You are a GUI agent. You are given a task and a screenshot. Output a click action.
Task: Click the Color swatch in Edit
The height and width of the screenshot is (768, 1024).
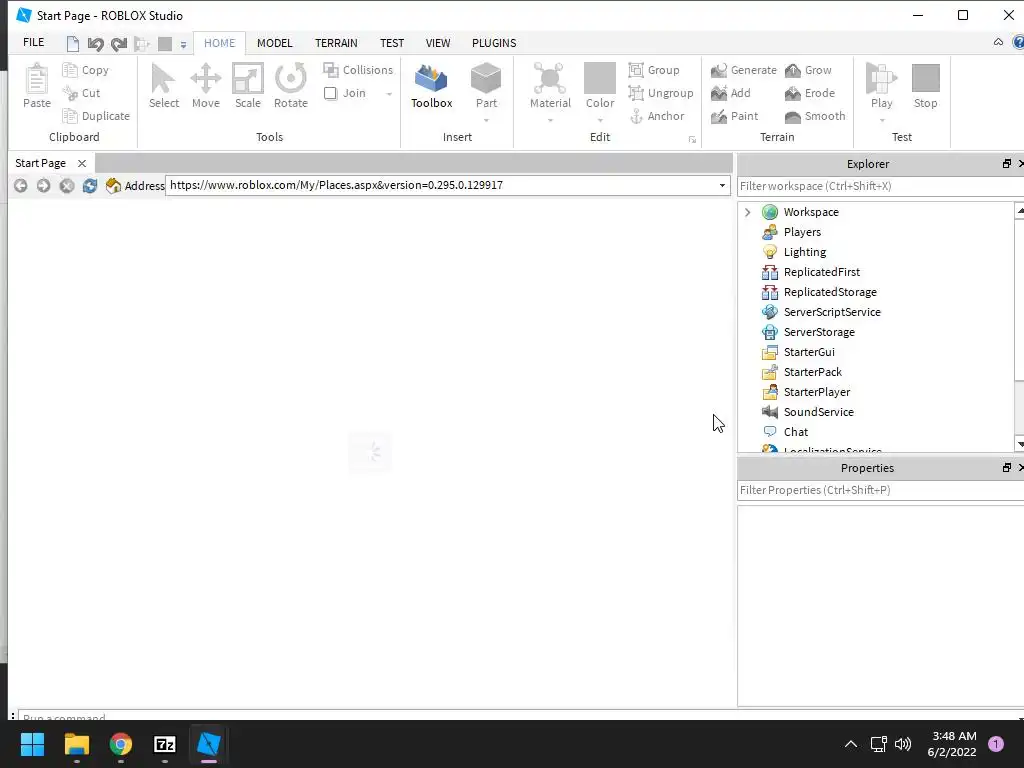point(600,79)
